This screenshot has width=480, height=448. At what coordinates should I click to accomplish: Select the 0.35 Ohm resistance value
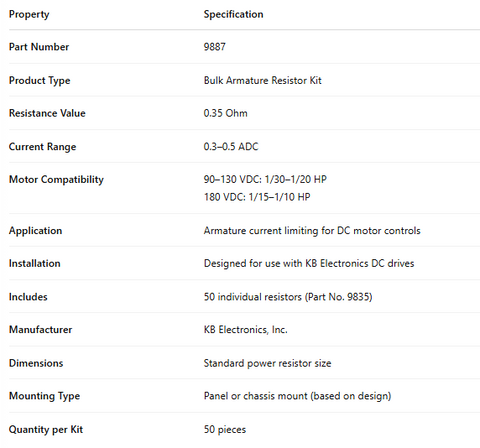coord(225,113)
